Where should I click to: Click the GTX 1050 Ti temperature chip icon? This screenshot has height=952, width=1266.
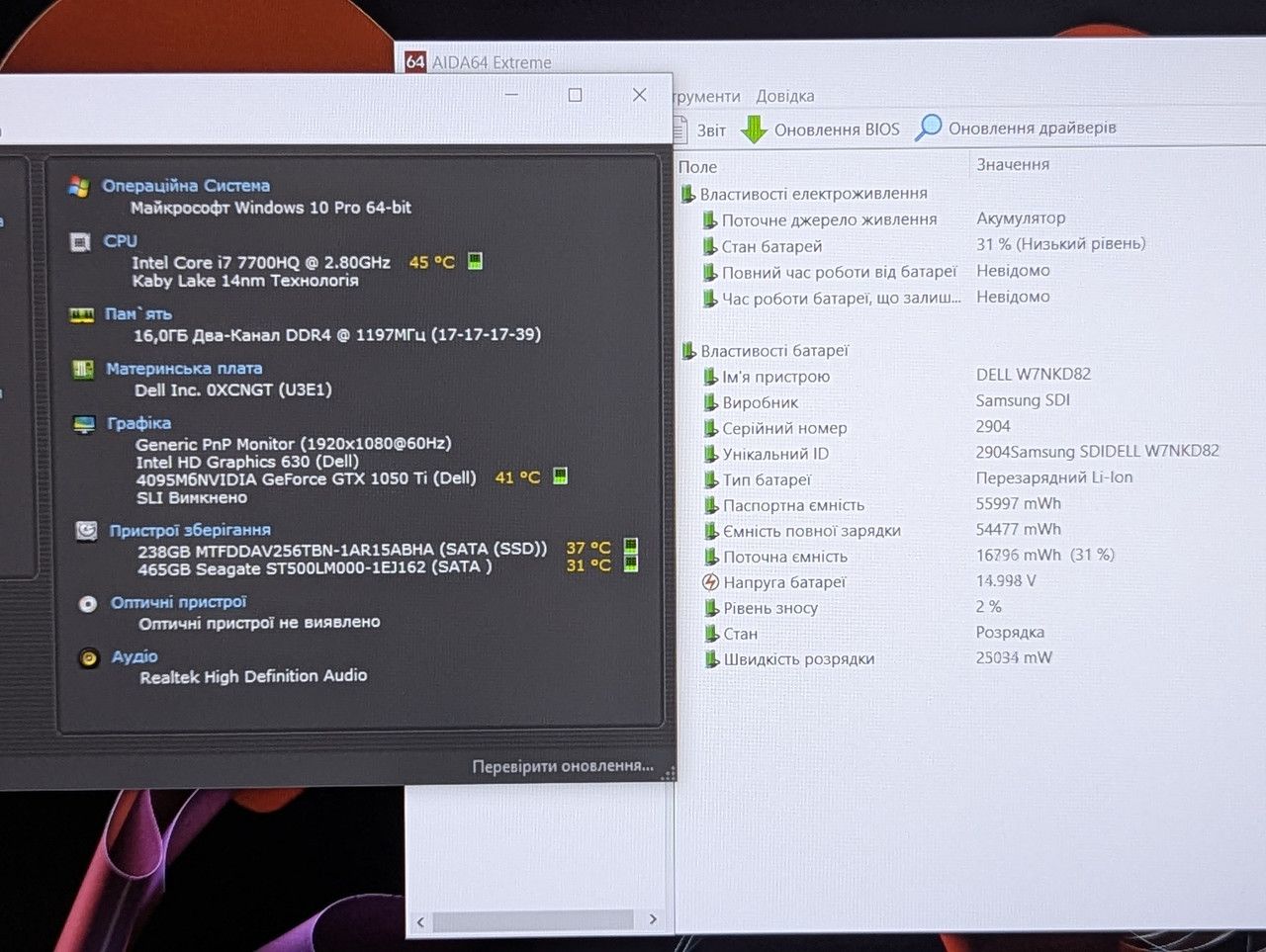pyautogui.click(x=560, y=476)
